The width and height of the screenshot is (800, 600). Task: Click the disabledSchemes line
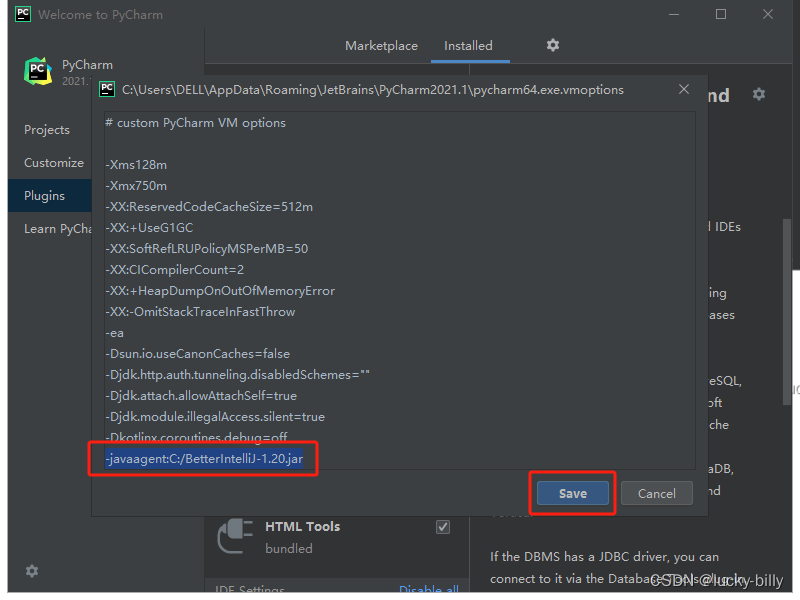pyautogui.click(x=237, y=374)
